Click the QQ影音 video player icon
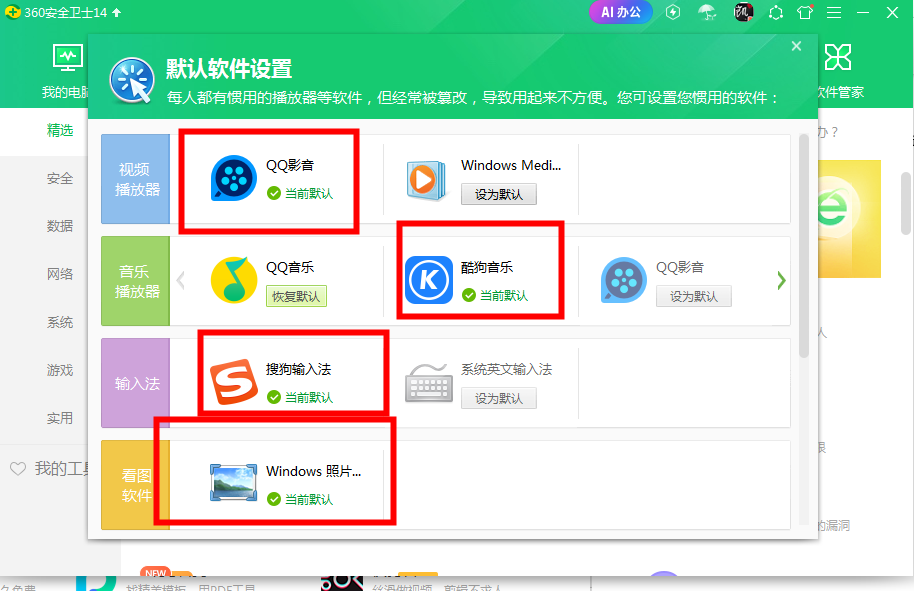The image size is (914, 591). click(234, 178)
